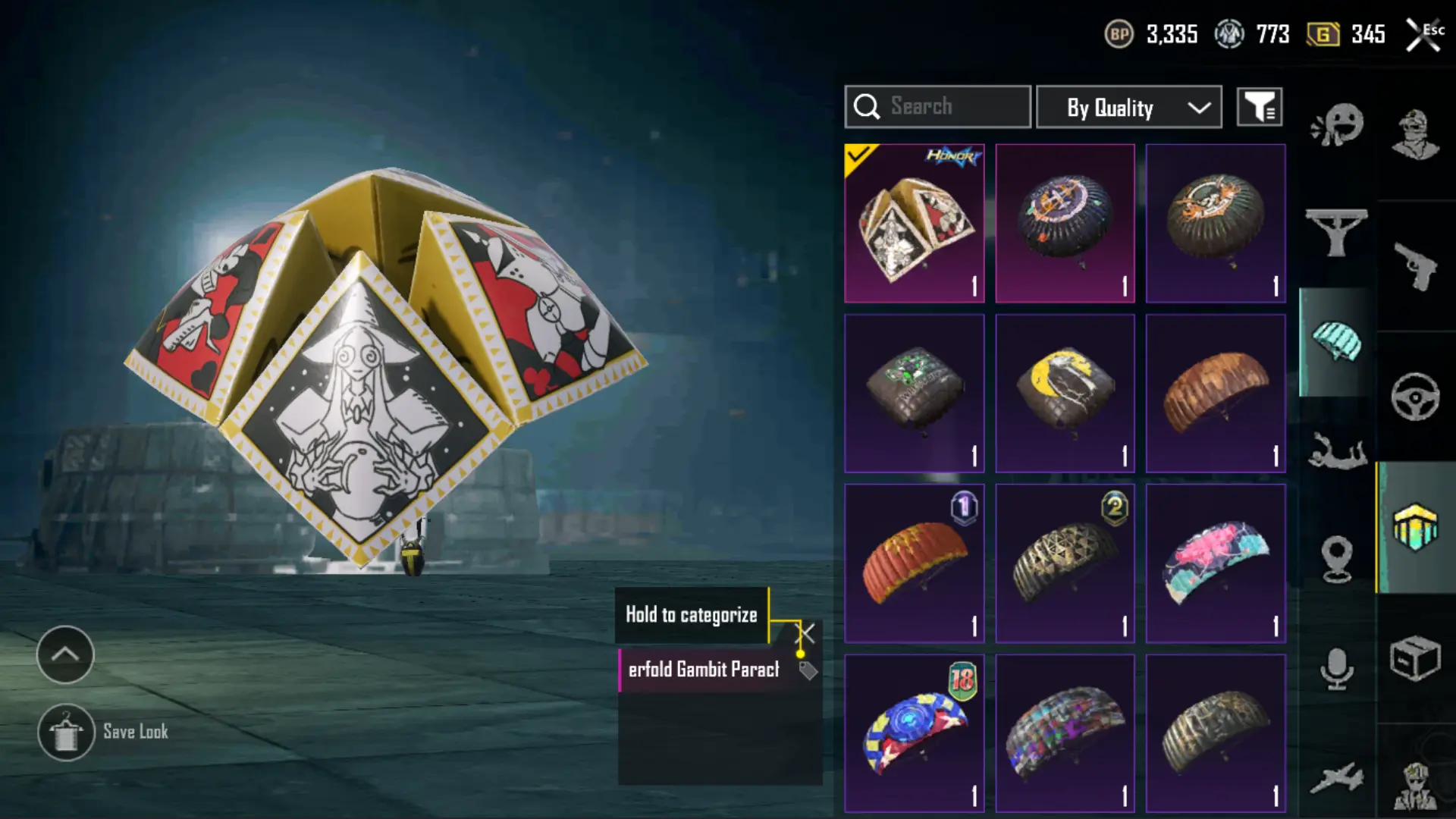The image size is (1456, 819).
Task: Open the map pin location category
Action: point(1336,559)
